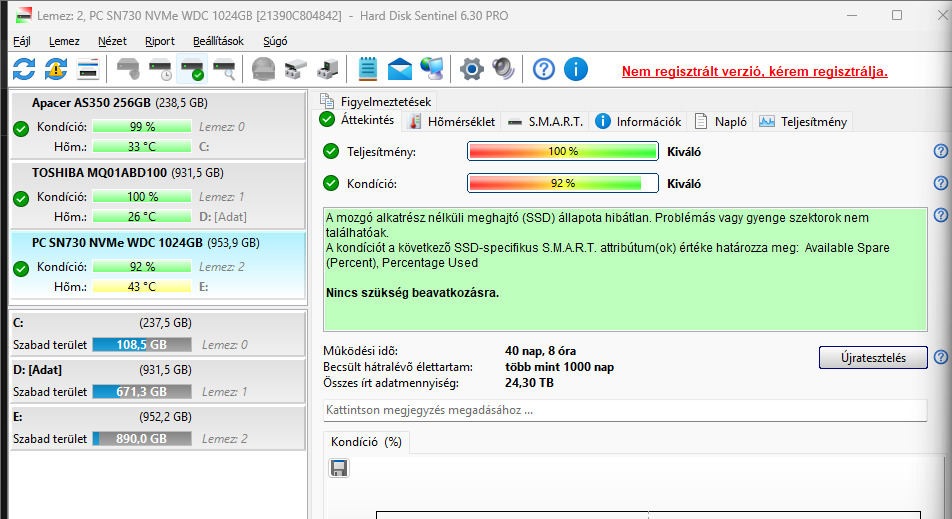Click the gray dome-shaped disk toolbar icon
The height and width of the screenshot is (519, 952).
click(264, 69)
